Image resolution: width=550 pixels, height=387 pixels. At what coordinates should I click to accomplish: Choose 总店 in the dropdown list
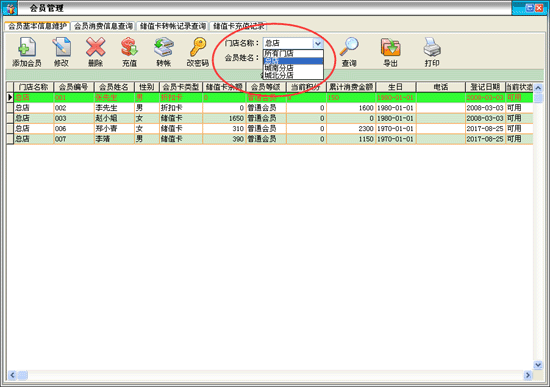click(293, 61)
